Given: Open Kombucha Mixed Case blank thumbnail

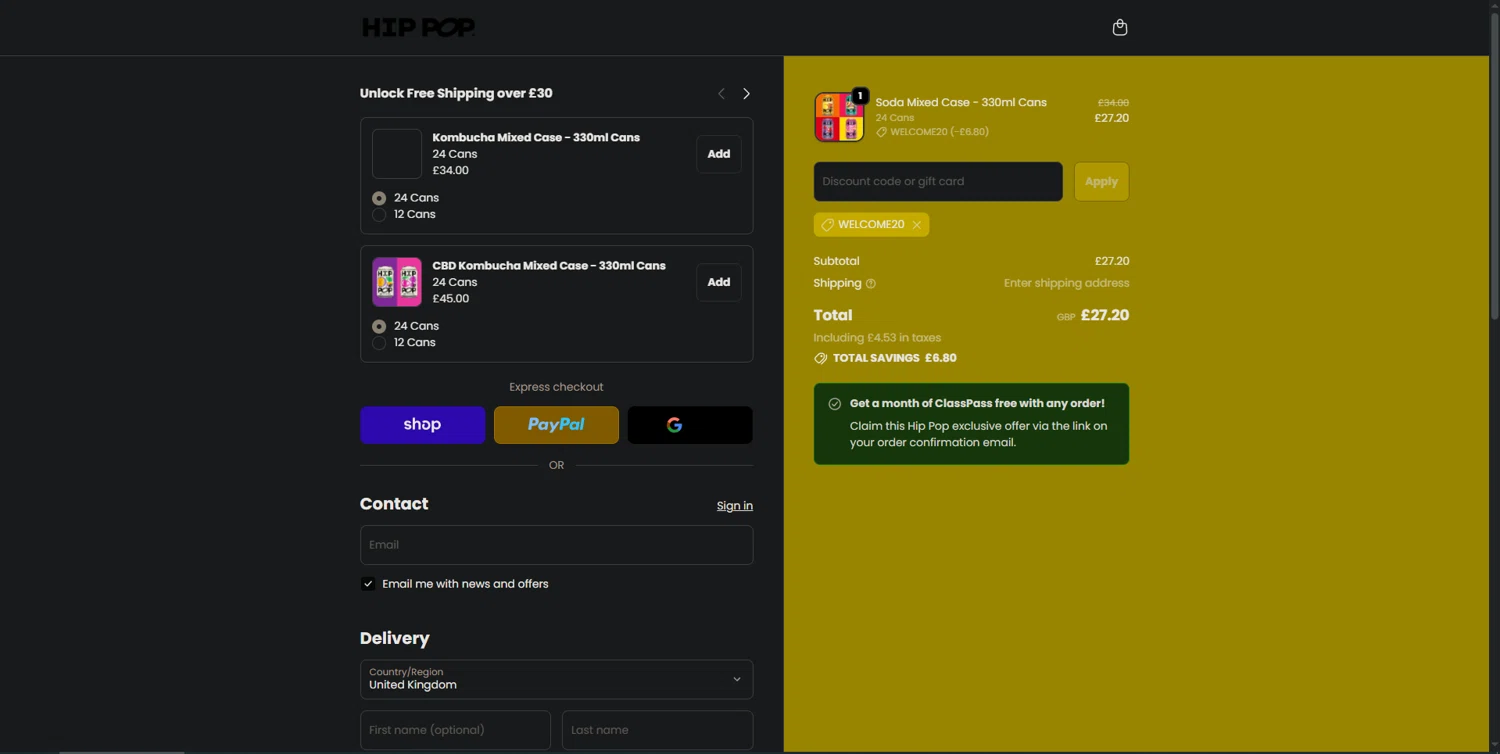Looking at the screenshot, I should pos(397,154).
